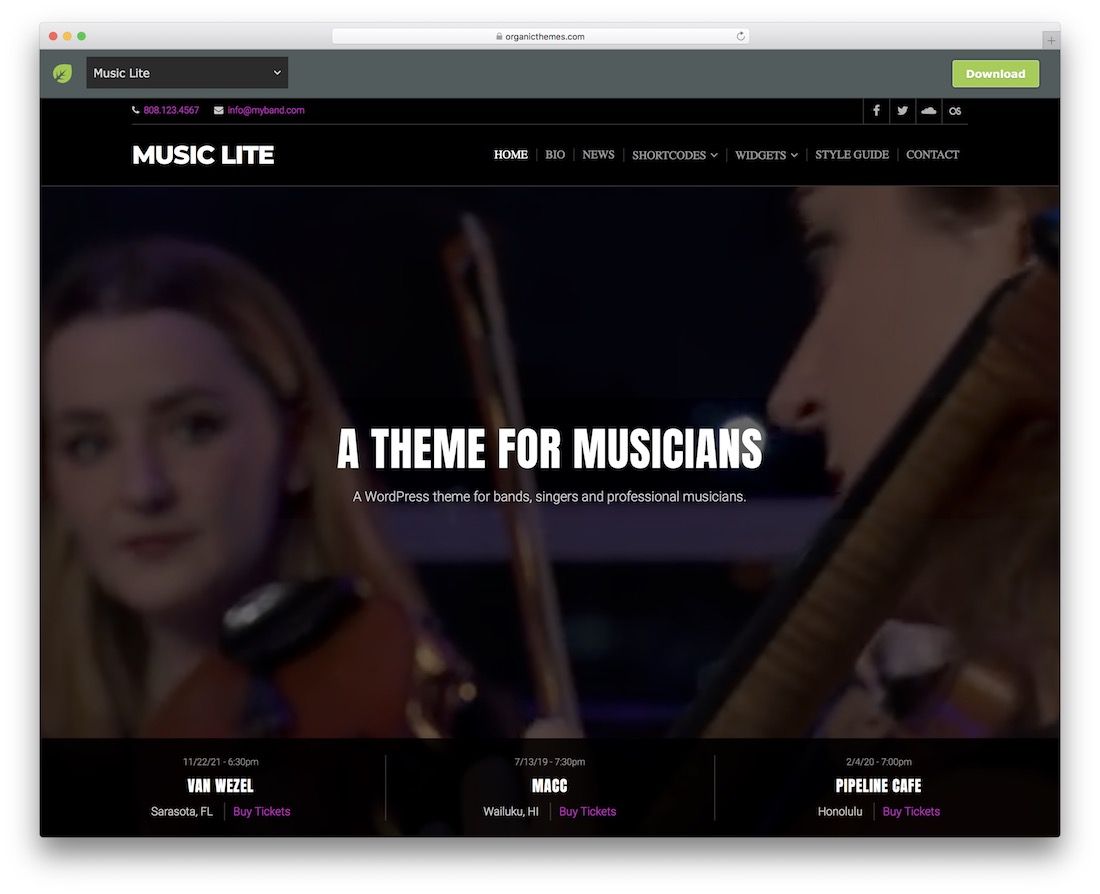Image resolution: width=1100 pixels, height=894 pixels.
Task: Open the Music Lite theme selector dropdown
Action: tap(187, 73)
